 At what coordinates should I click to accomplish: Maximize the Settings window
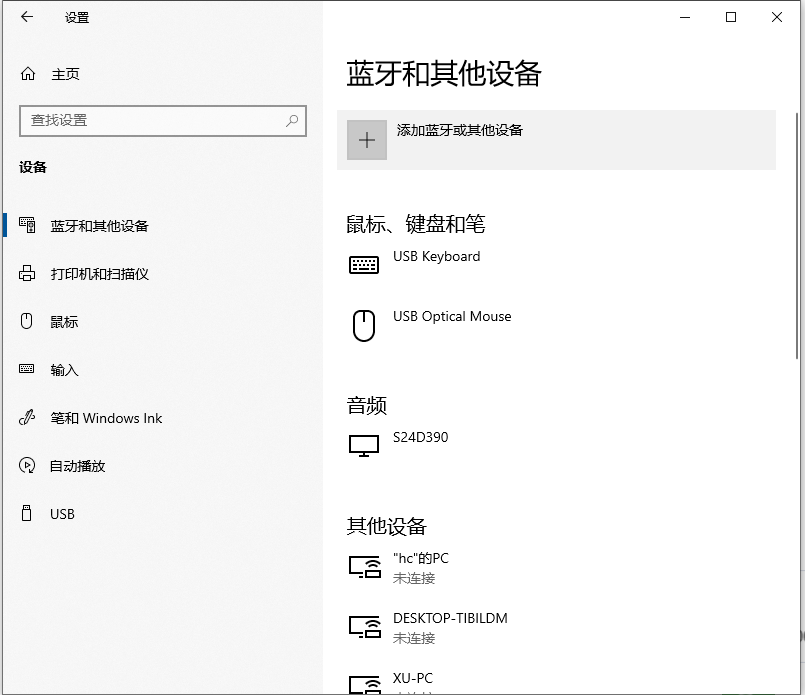(x=731, y=17)
